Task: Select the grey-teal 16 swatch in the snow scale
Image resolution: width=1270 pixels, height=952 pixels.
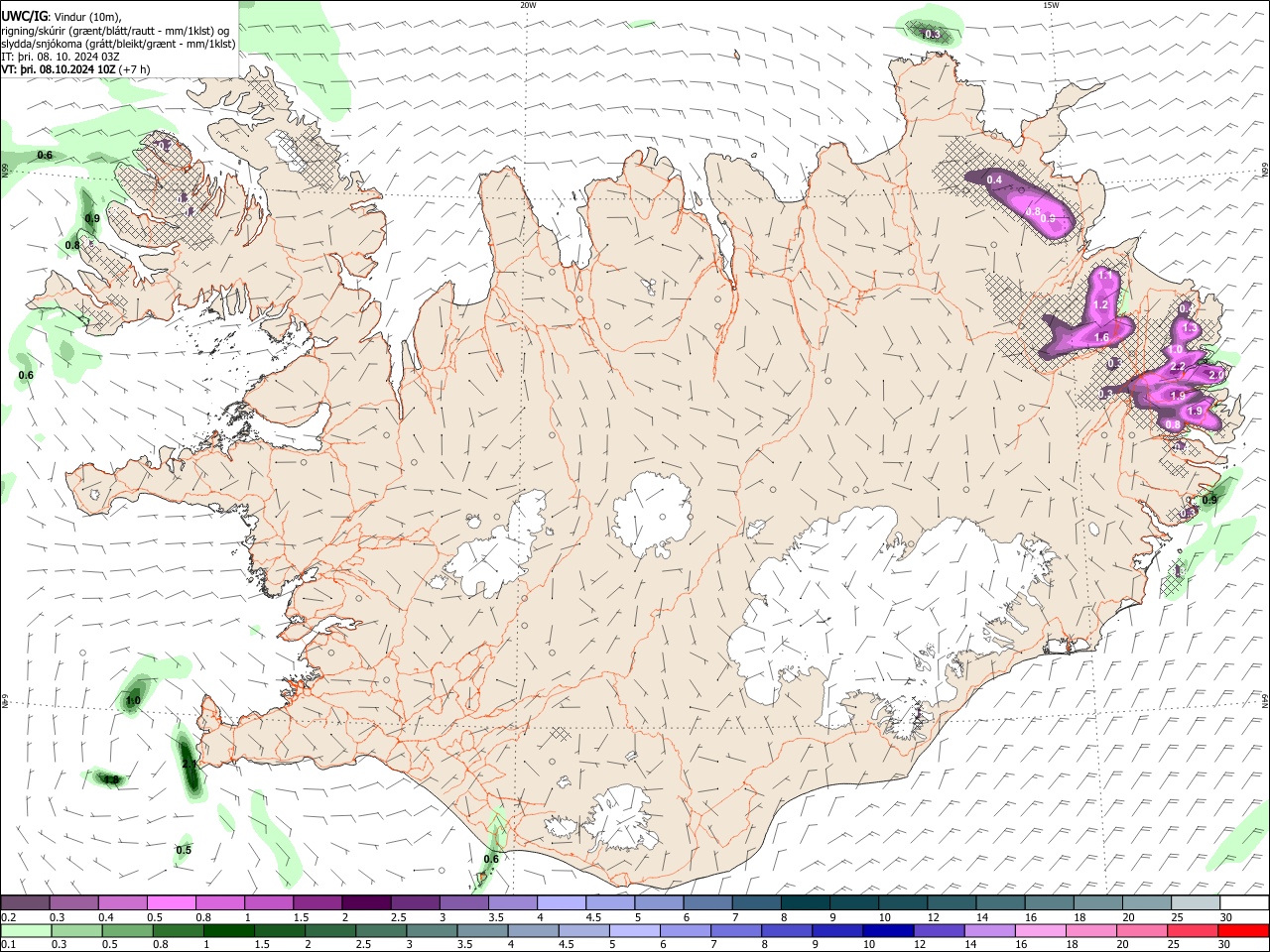Action: tap(1049, 902)
